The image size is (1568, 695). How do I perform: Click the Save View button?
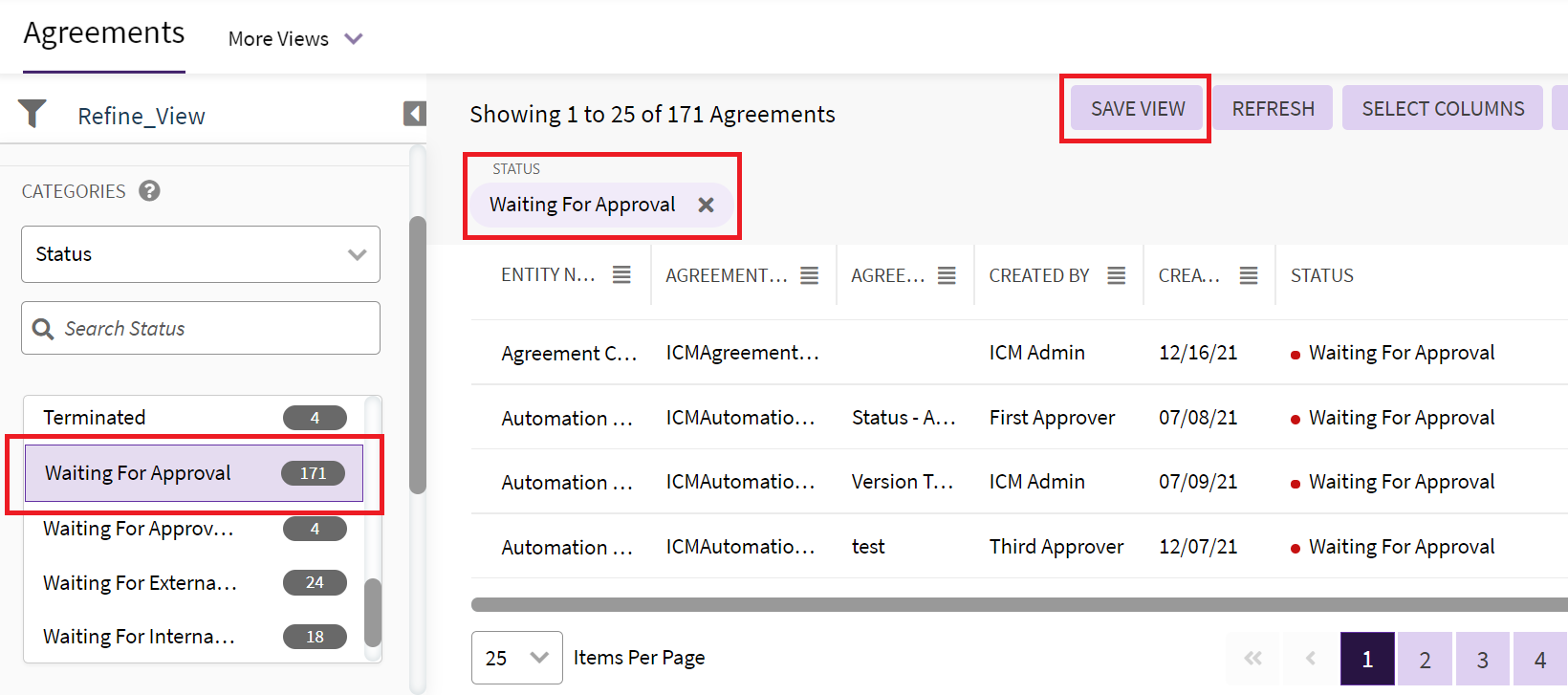[x=1138, y=109]
